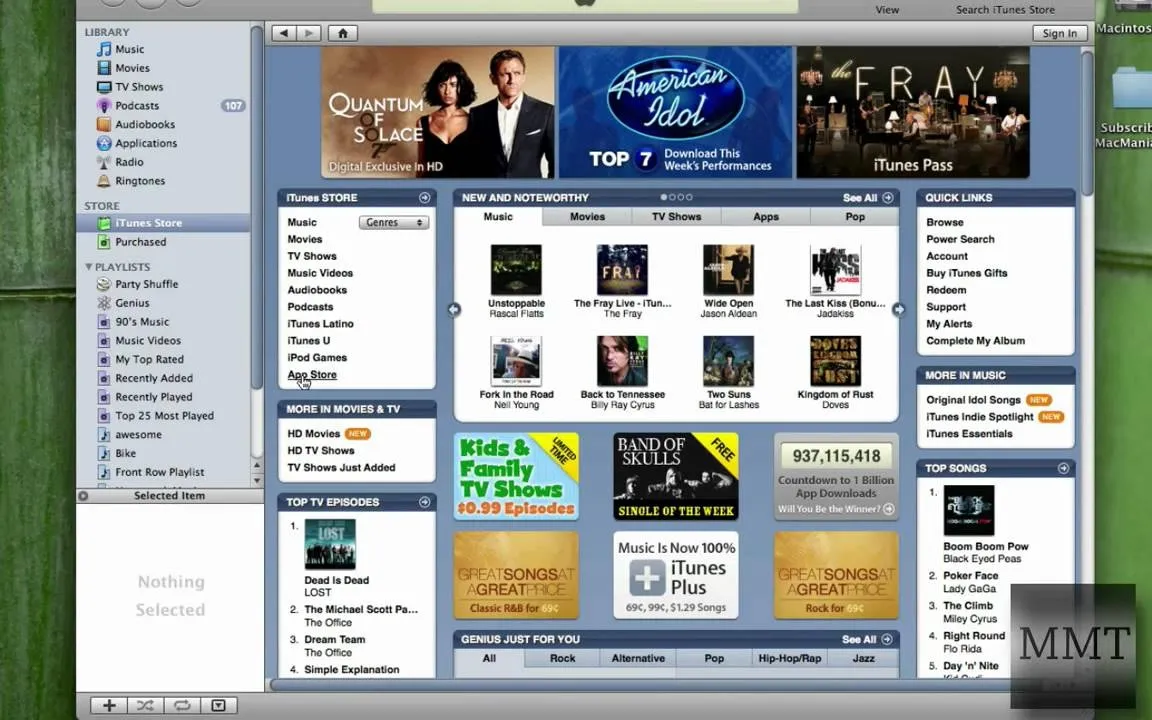
Task: Open Original Idol Songs link
Action: click(973, 400)
